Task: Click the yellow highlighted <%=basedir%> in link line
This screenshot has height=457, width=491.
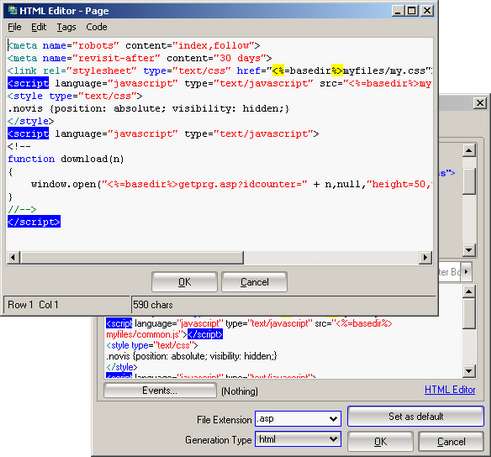Action: coord(308,70)
